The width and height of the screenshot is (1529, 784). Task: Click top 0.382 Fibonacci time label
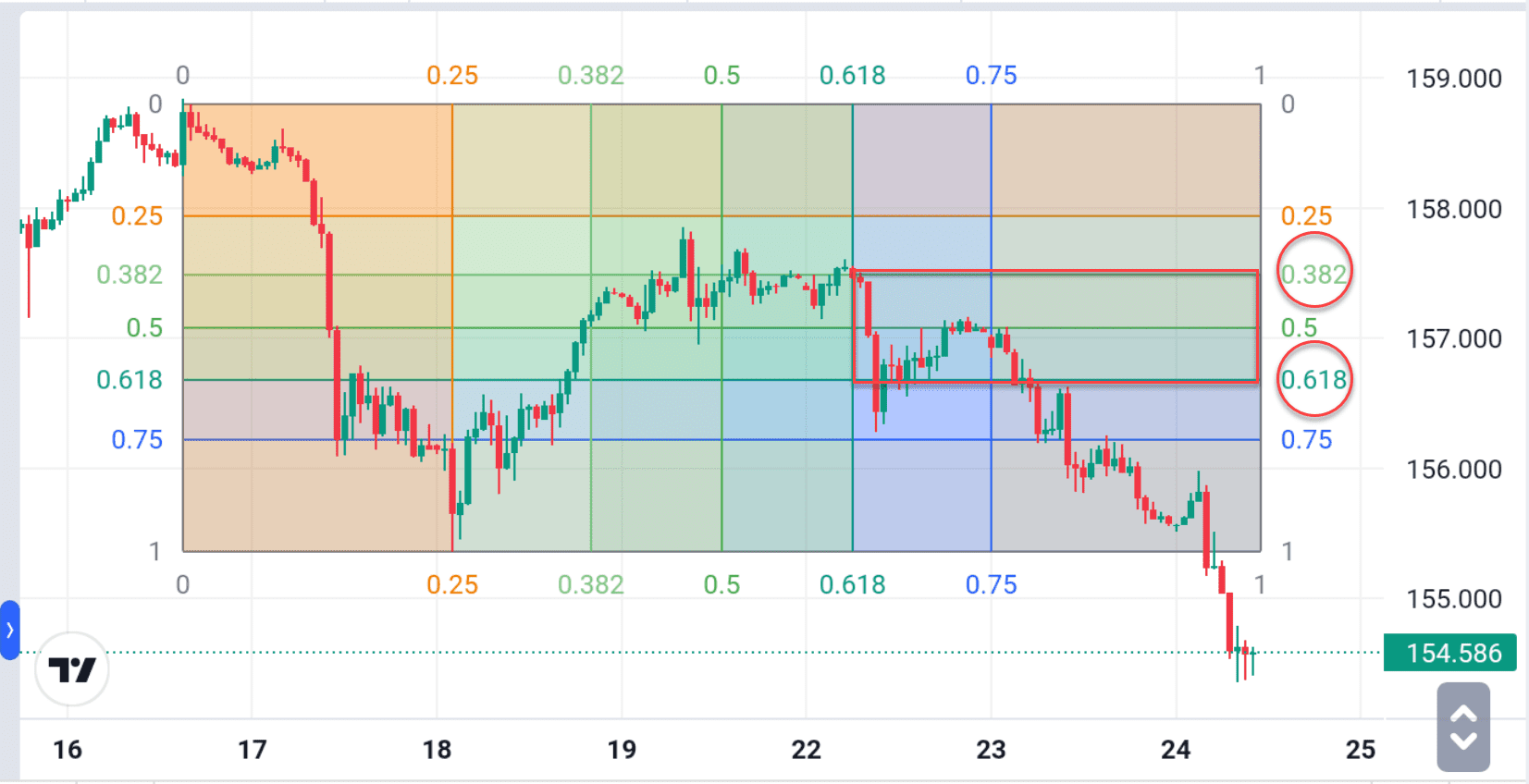[591, 75]
